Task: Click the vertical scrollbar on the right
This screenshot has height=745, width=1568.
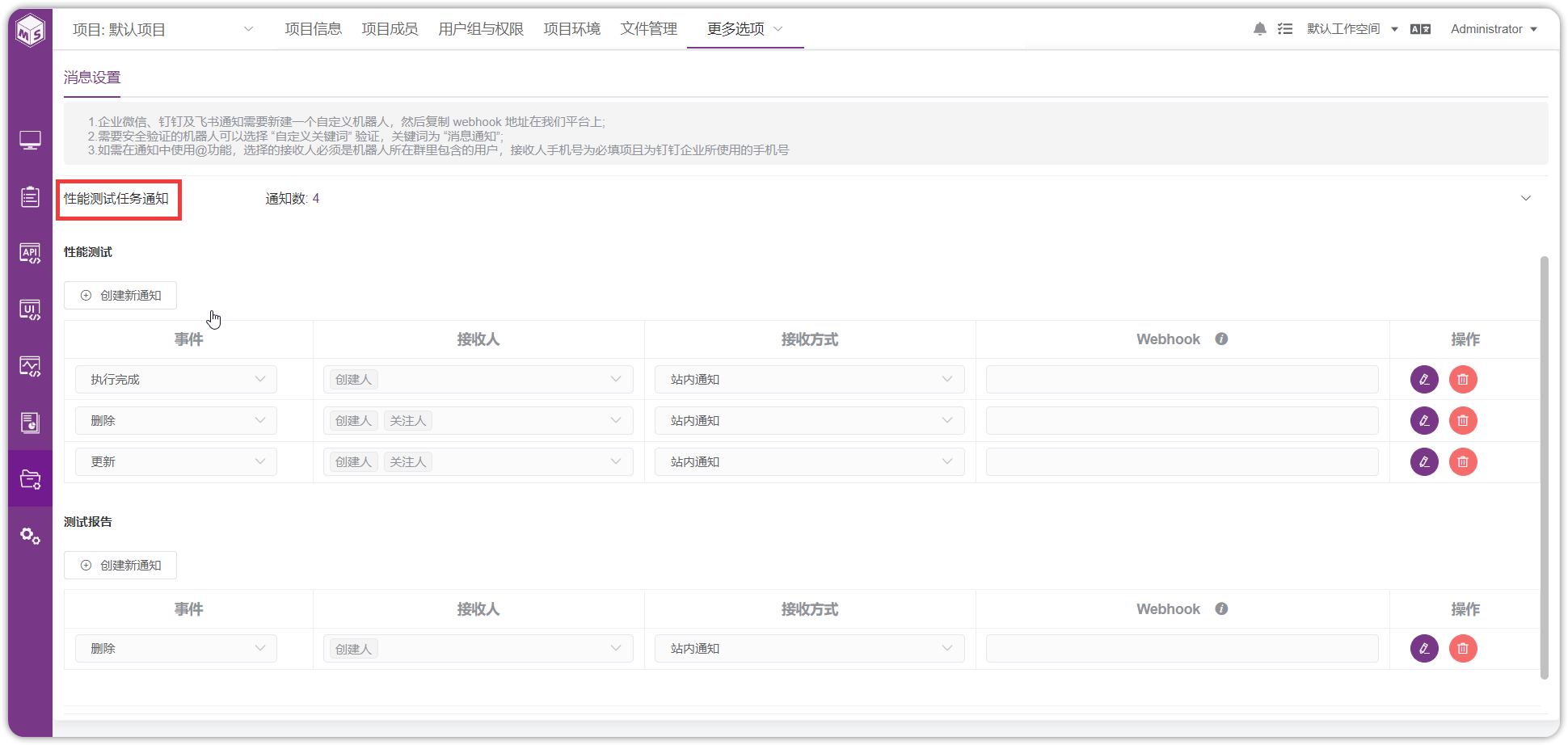Action: (x=1545, y=467)
